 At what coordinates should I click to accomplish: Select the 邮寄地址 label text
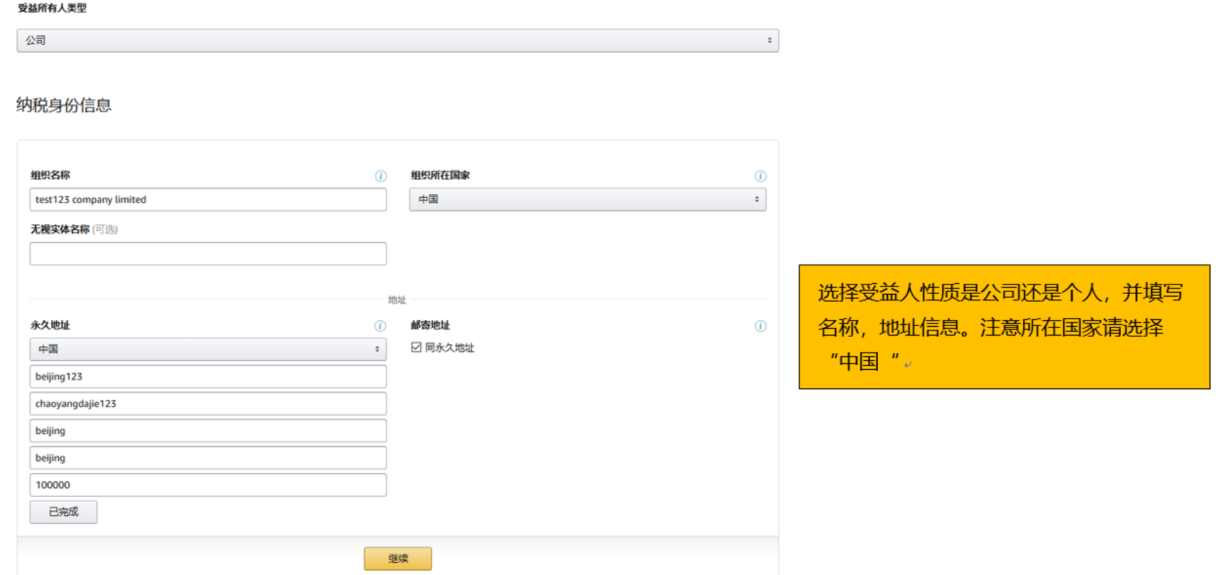430,325
